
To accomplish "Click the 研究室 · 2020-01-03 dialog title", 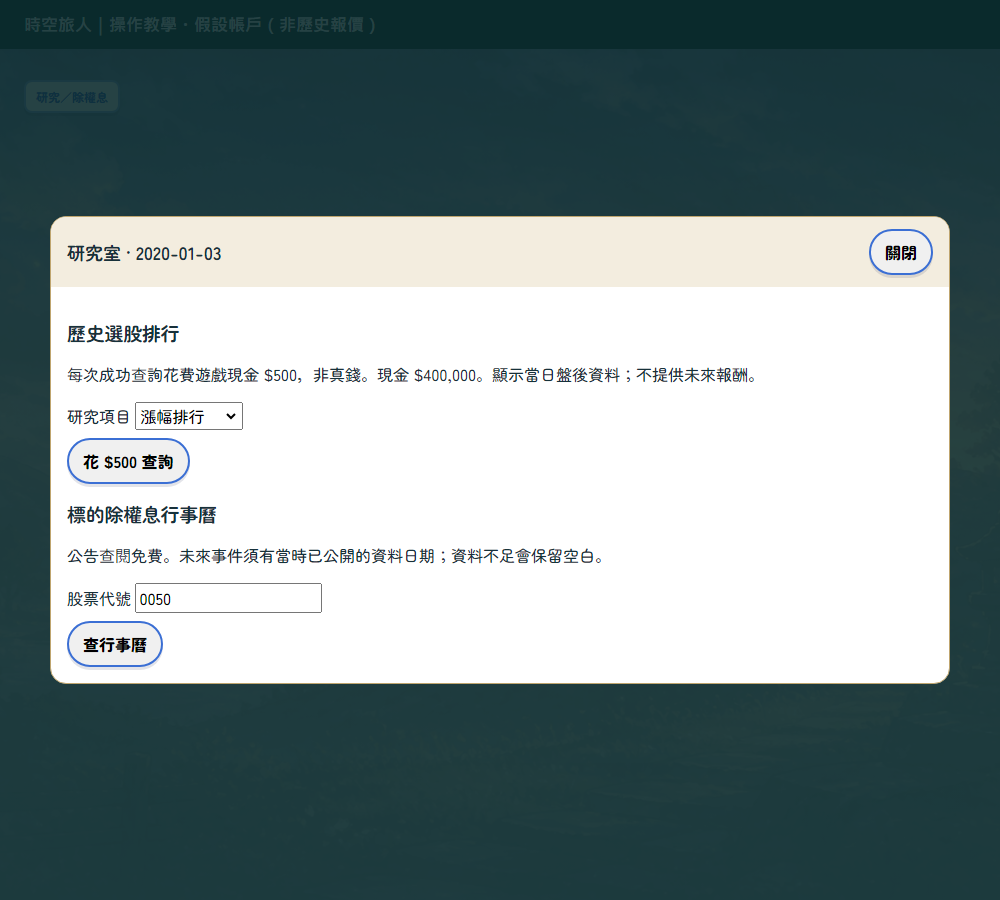I will pos(144,254).
